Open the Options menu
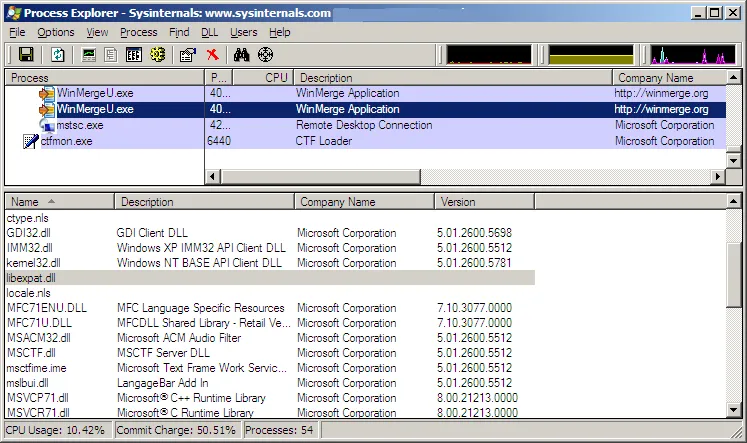This screenshot has width=747, height=443. point(56,32)
